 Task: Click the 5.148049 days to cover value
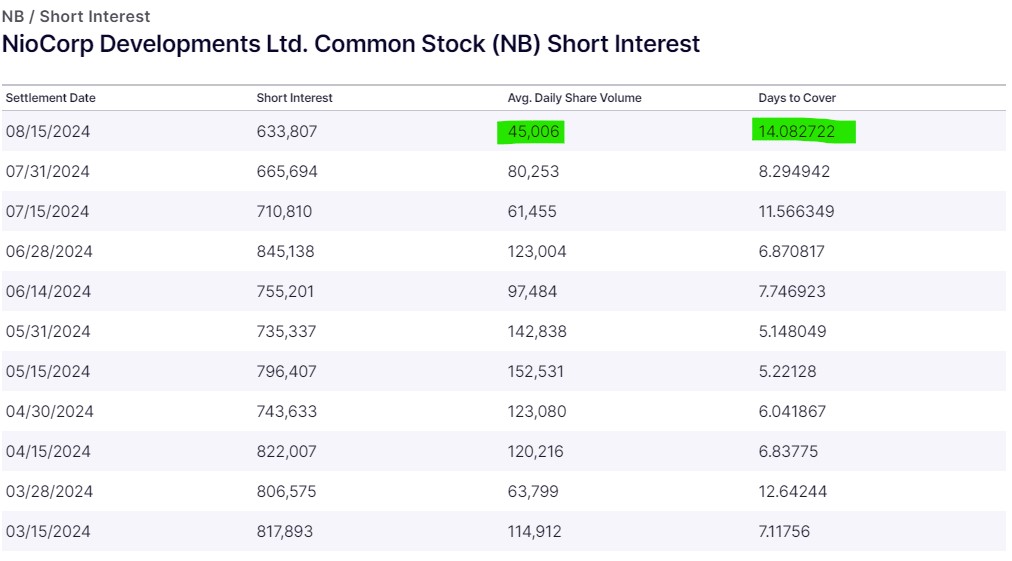pyautogui.click(x=794, y=331)
